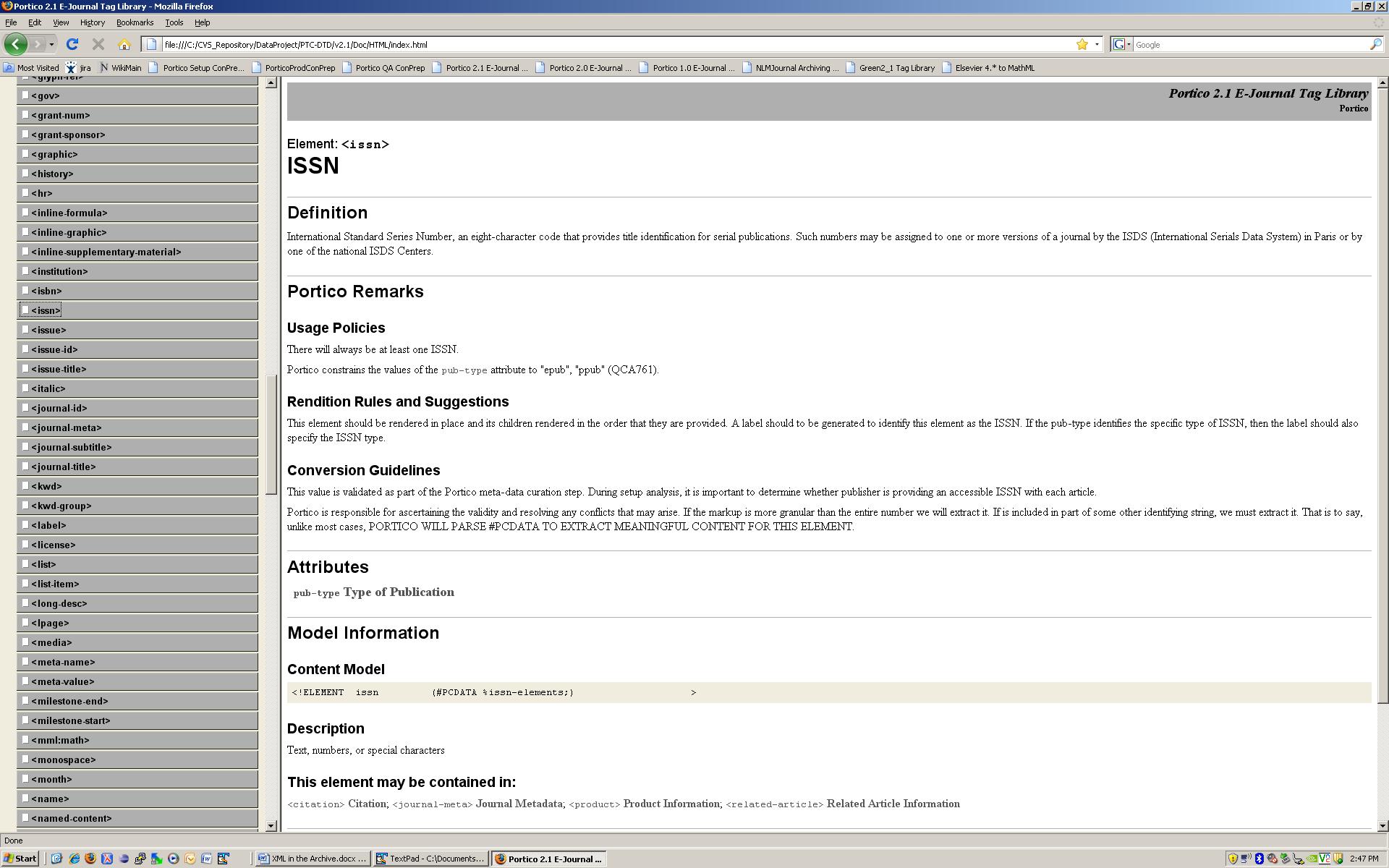Screen dimensions: 1389x868
Task: Switch to XML in the Archive.docx taskbar window
Action: (313, 859)
